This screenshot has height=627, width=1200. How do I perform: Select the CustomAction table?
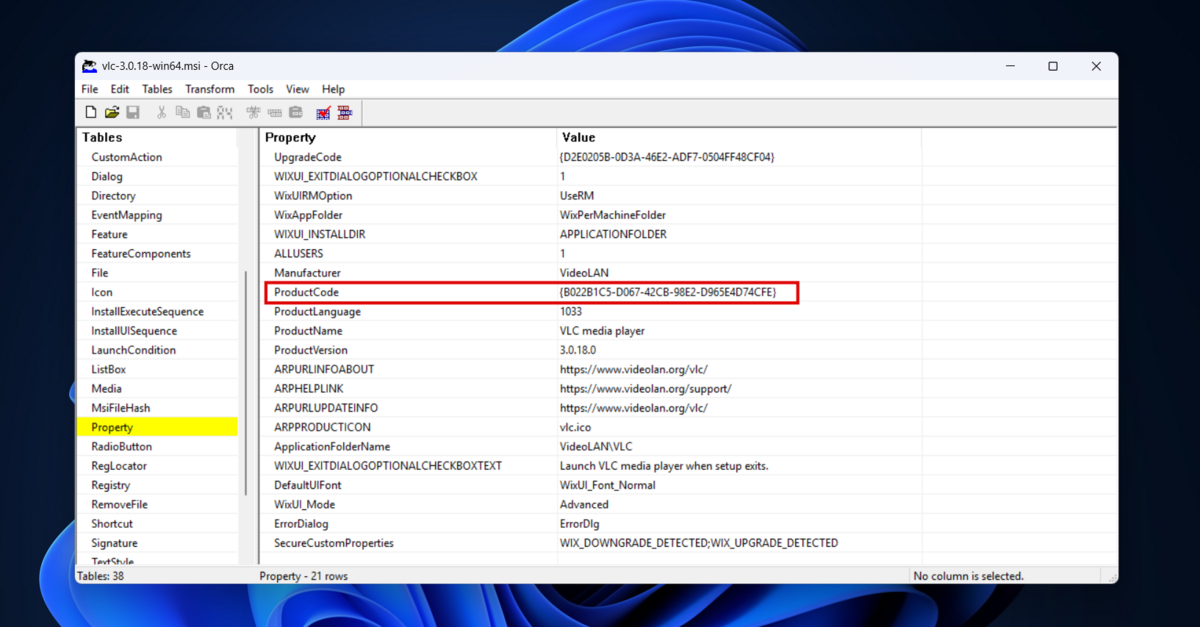pos(127,157)
